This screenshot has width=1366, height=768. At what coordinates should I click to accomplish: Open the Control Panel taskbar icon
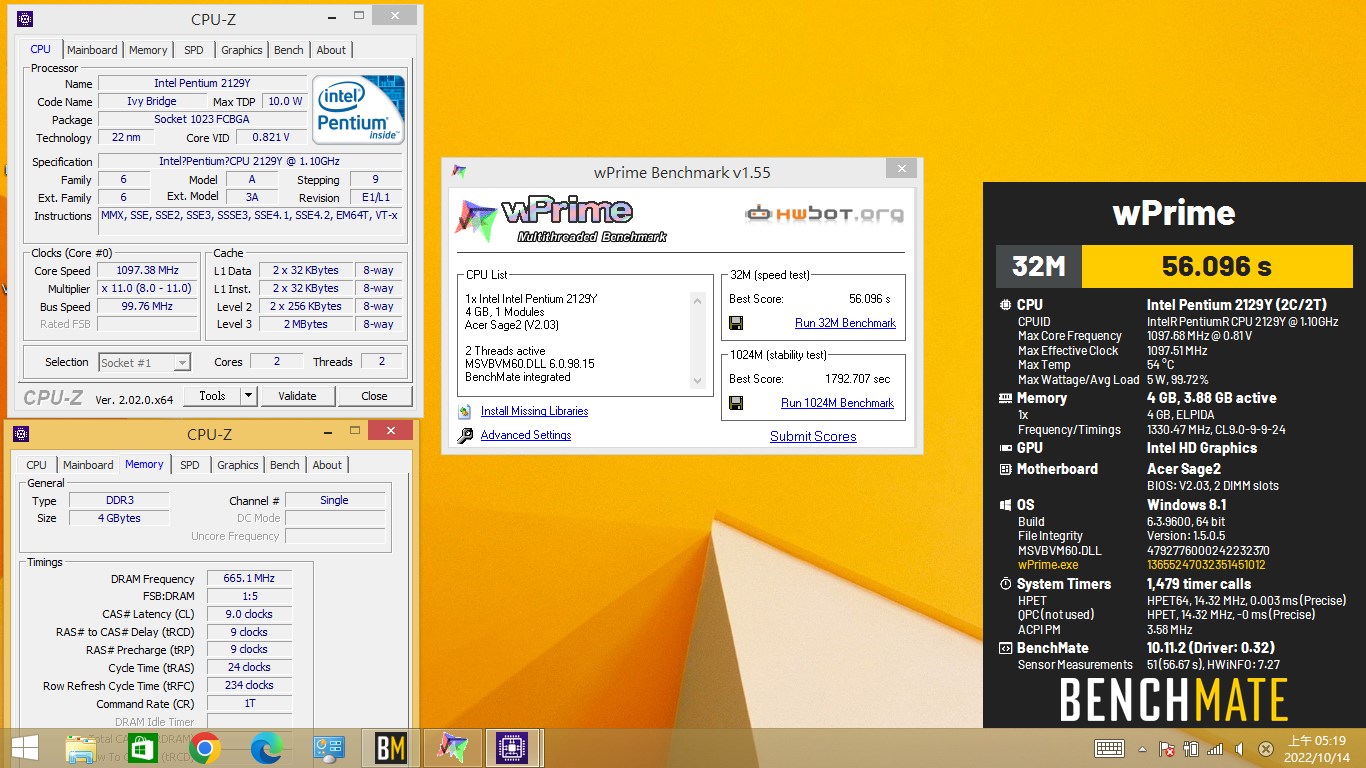329,748
